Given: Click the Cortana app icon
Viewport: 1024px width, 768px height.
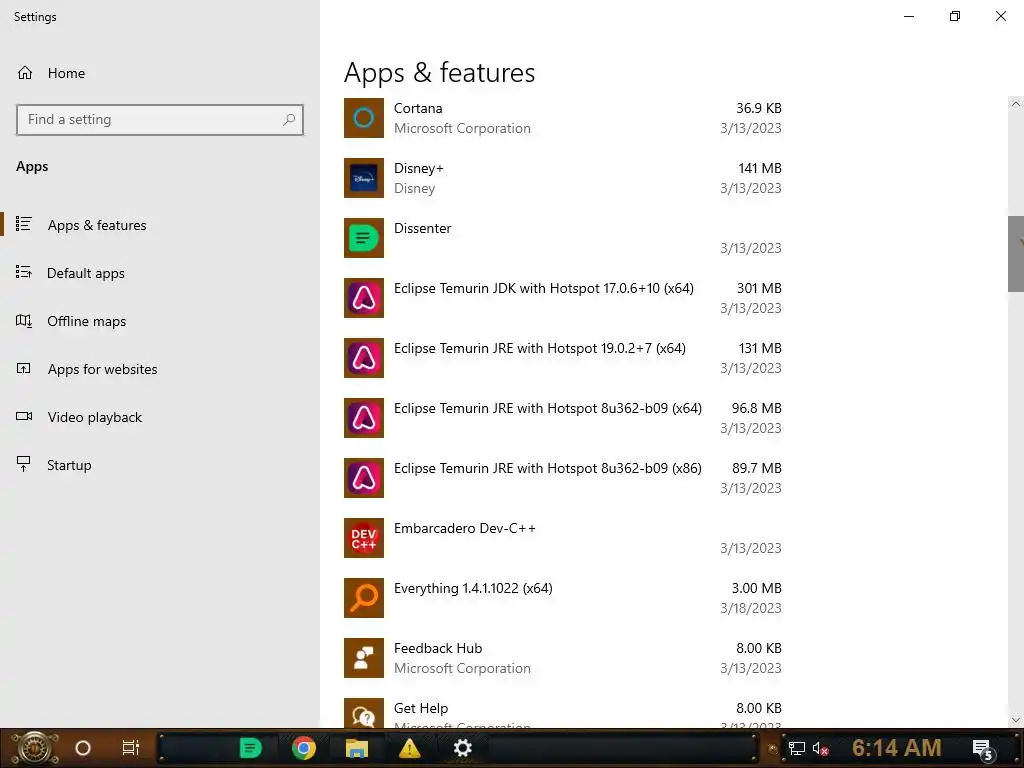Looking at the screenshot, I should (364, 118).
